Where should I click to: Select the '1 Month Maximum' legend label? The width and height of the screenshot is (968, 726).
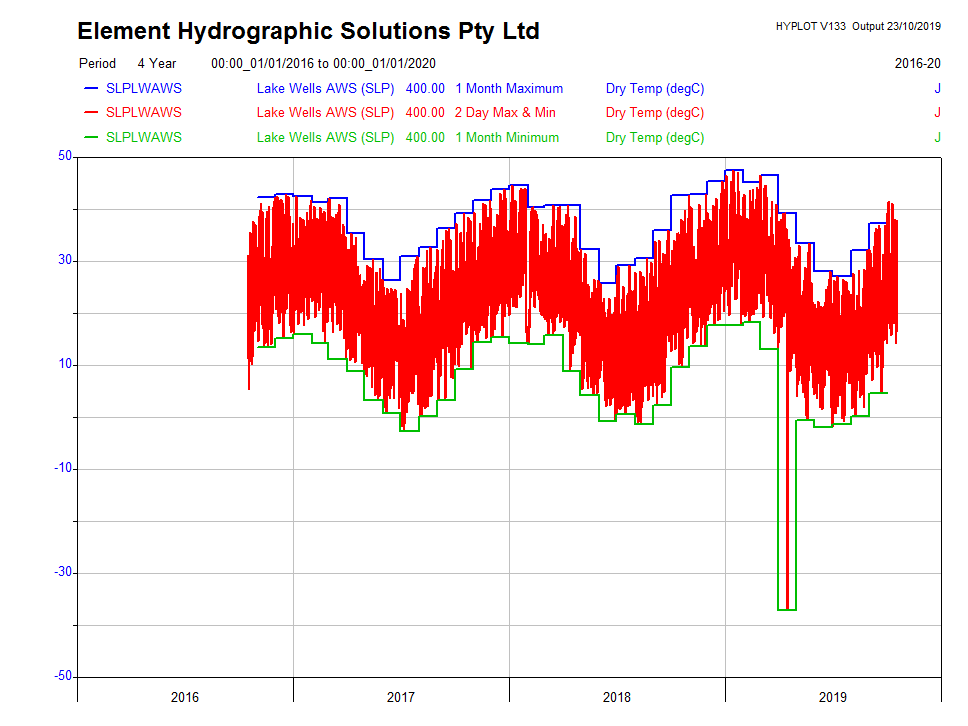[509, 88]
